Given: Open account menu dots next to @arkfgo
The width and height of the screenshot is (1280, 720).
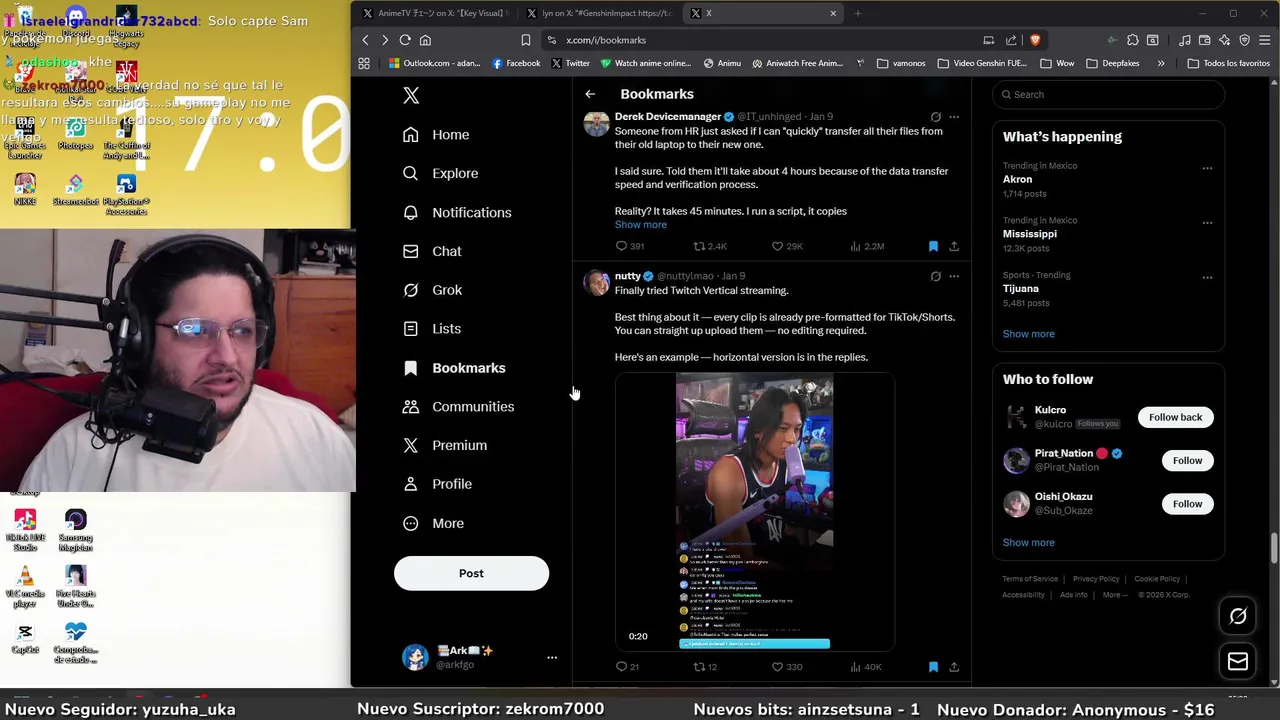Looking at the screenshot, I should (x=552, y=657).
